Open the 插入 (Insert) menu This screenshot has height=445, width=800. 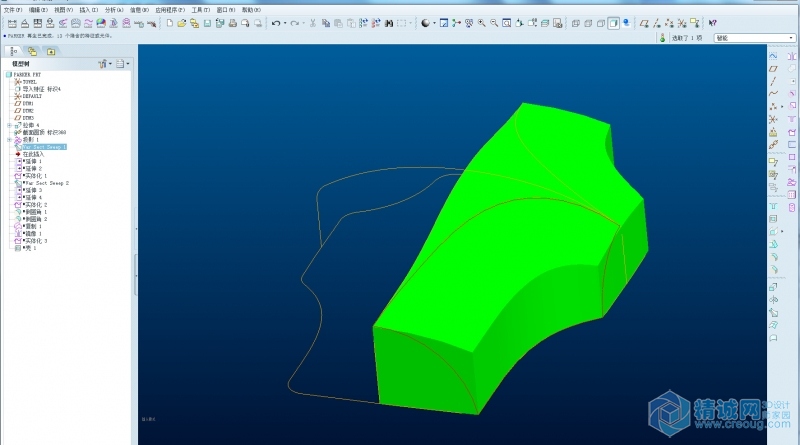click(x=89, y=10)
